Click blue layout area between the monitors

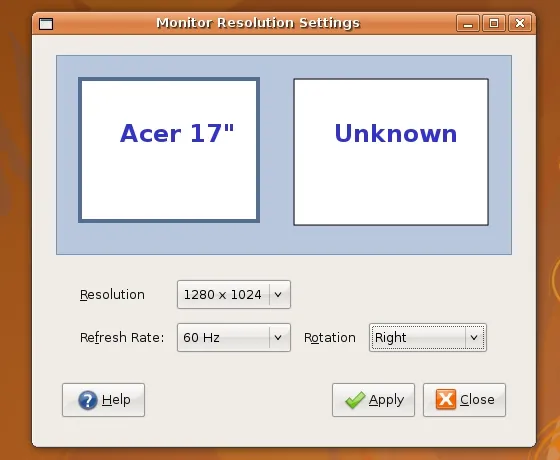(x=277, y=152)
